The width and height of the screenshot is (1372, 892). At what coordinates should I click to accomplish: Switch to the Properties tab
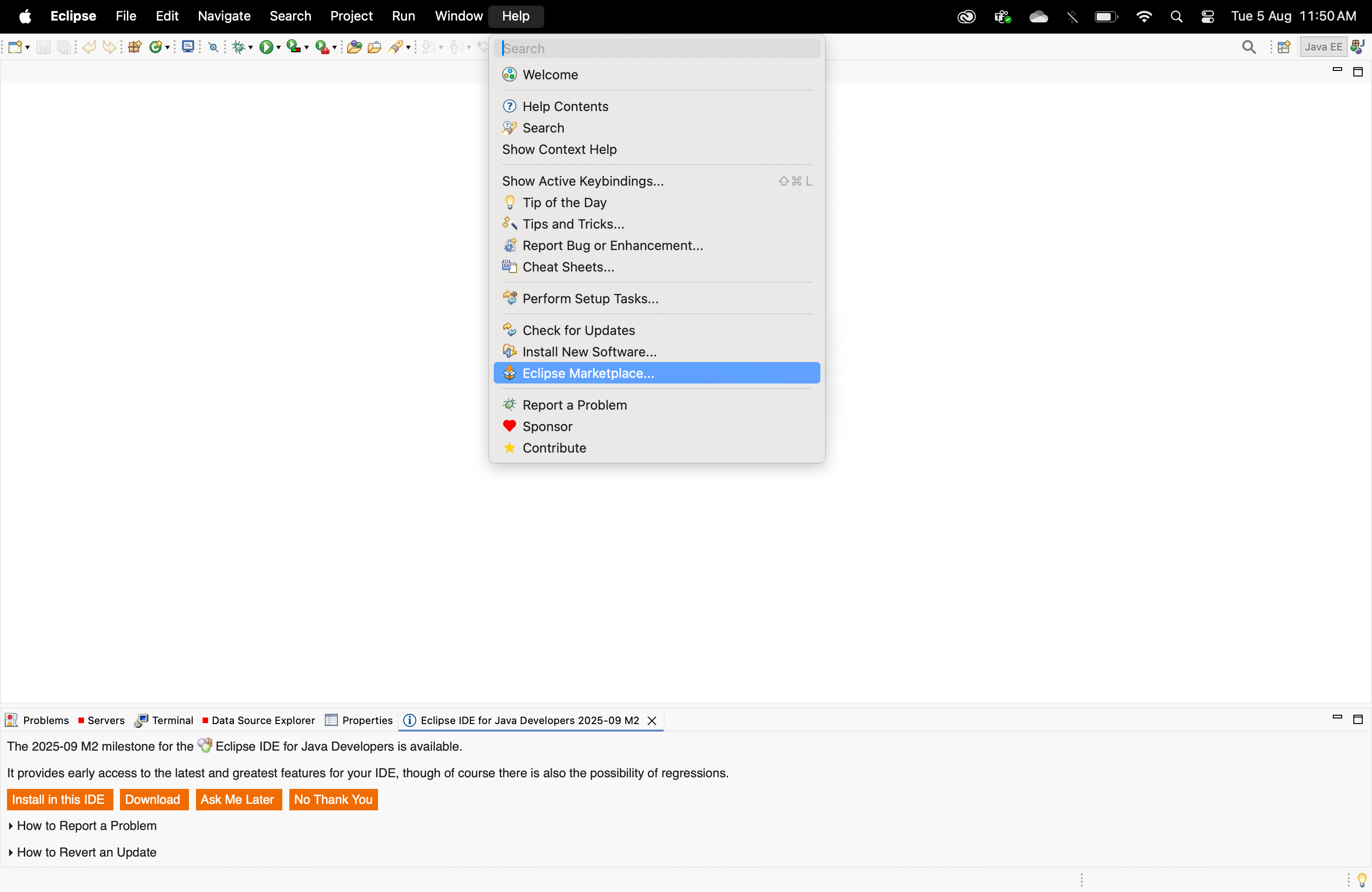pos(359,720)
